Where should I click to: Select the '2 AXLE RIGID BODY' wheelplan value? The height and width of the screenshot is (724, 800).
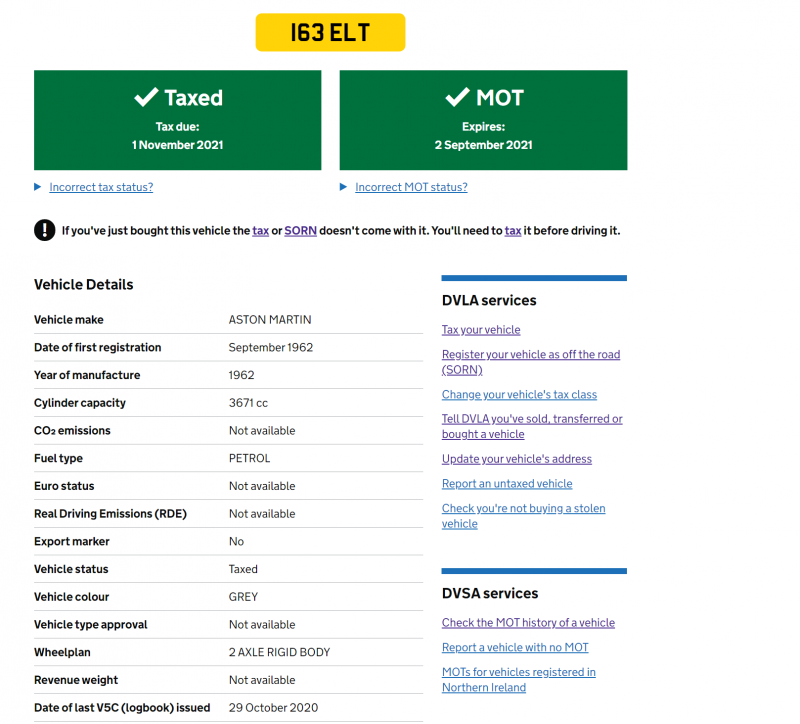(x=280, y=652)
